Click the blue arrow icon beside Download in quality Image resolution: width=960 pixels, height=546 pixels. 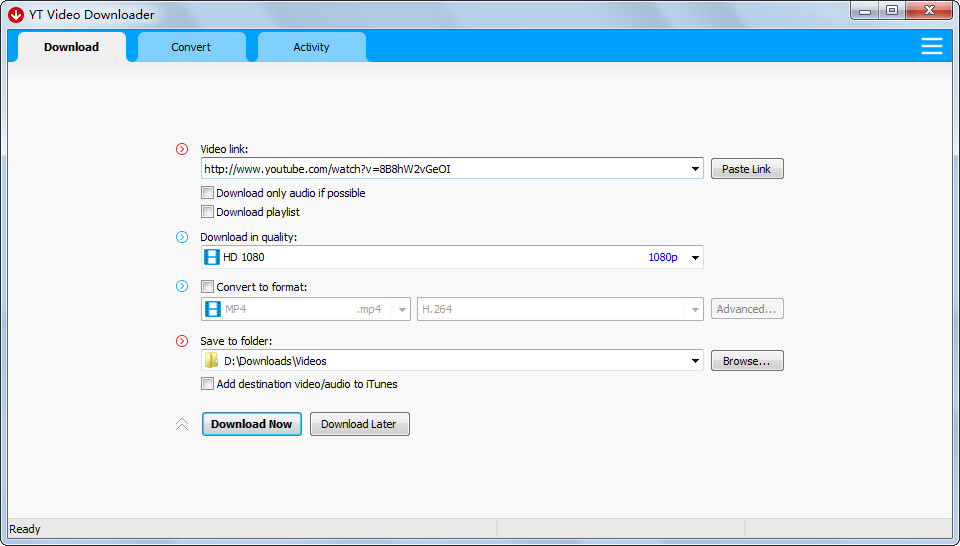[x=182, y=237]
